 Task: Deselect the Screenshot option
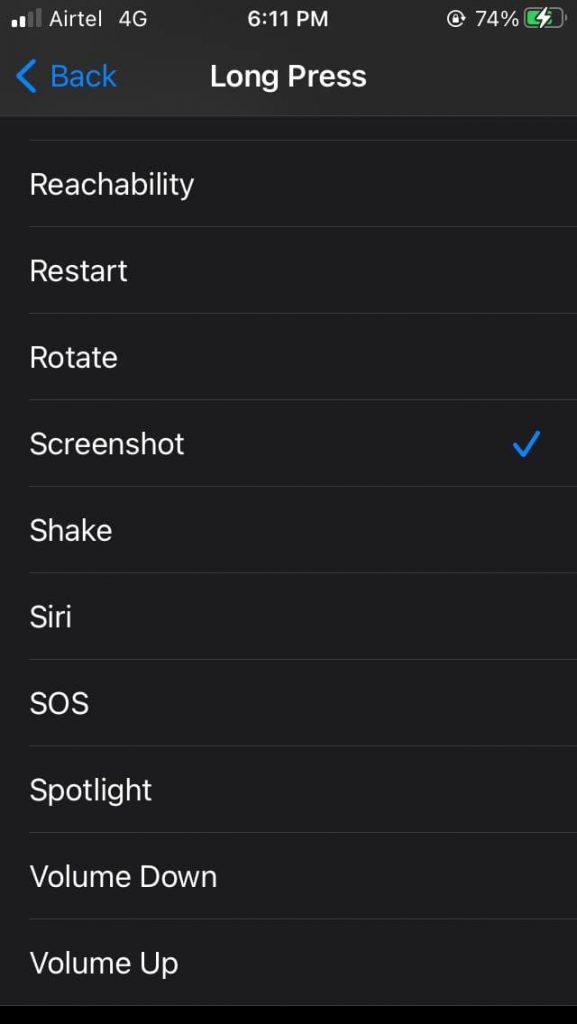coord(106,444)
